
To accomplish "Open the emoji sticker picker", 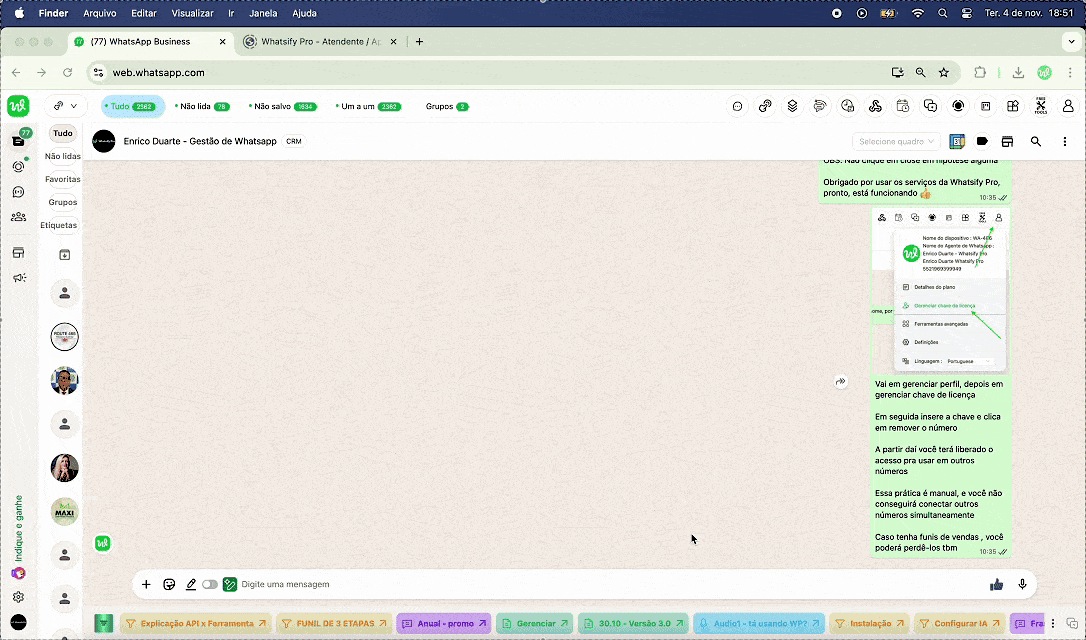I will click(169, 584).
